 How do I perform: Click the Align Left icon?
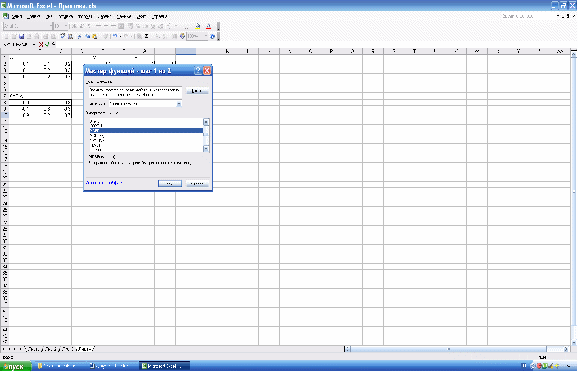pyautogui.click(x=98, y=26)
